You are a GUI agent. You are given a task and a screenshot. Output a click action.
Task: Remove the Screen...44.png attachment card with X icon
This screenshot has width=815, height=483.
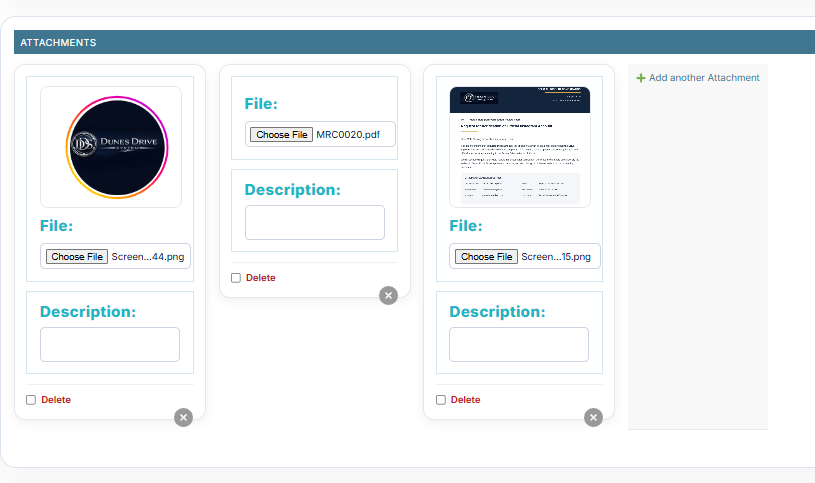pos(183,417)
